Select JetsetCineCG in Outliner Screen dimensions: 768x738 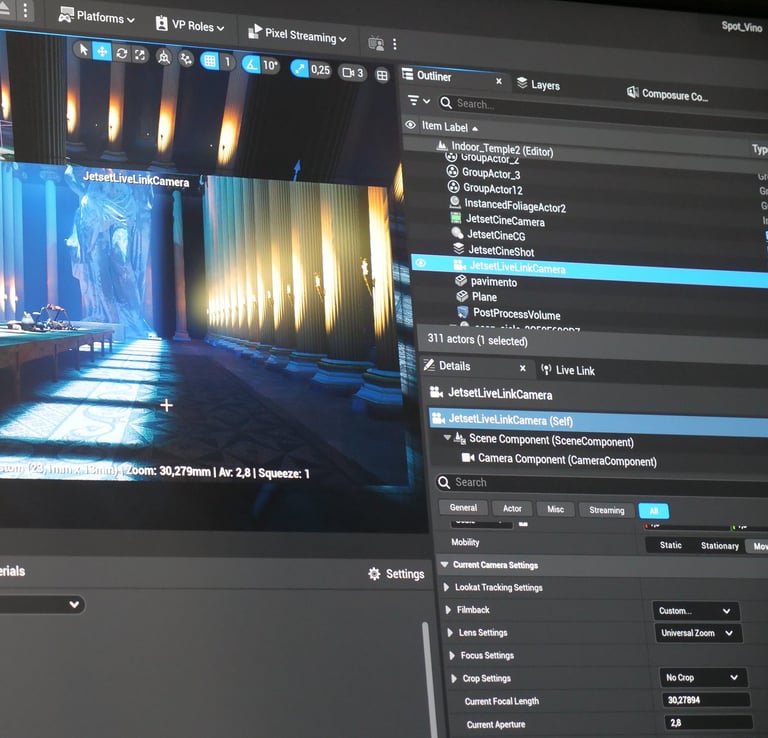pos(496,236)
